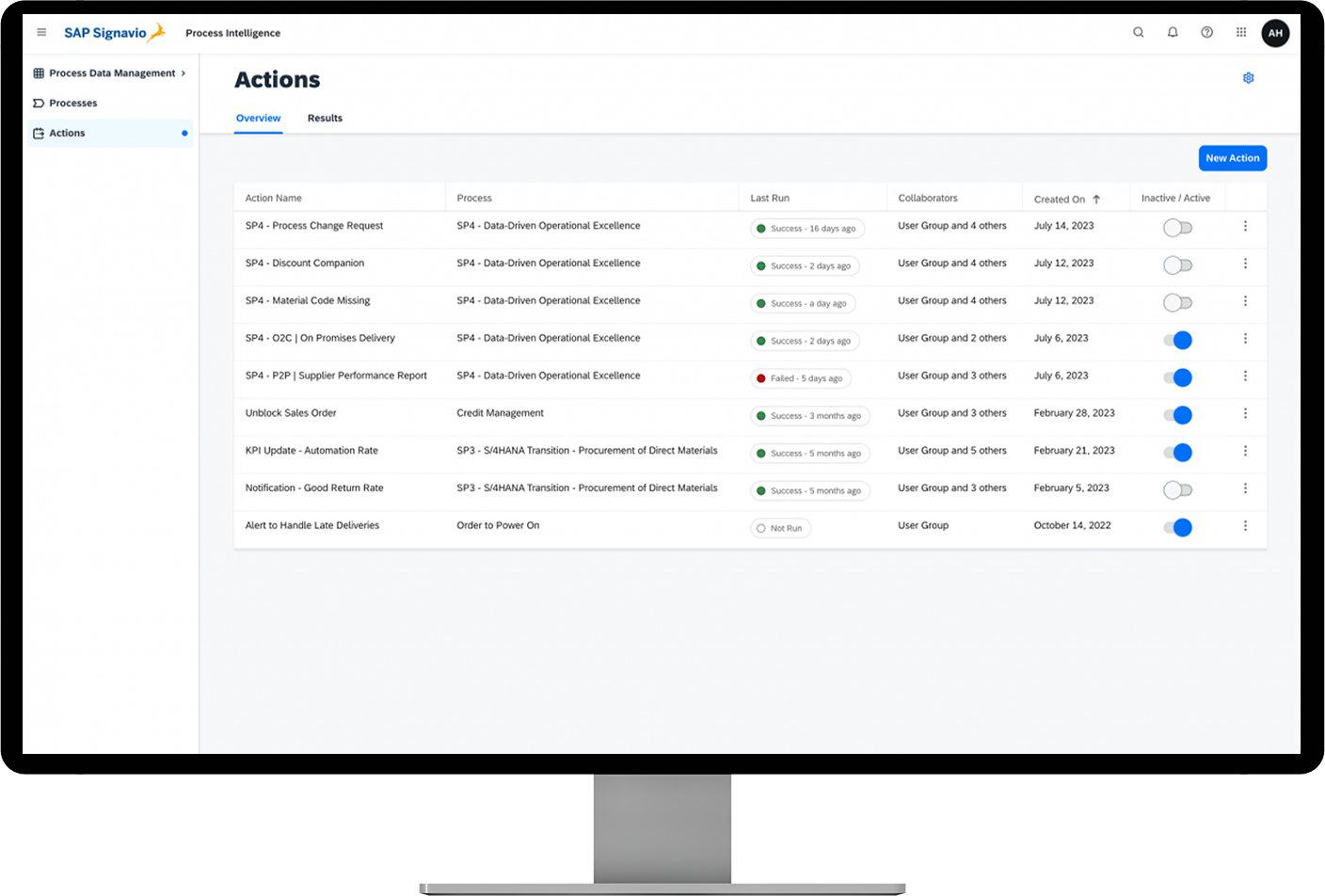
Task: Collapse the sidebar with hamburger icon
Action: [41, 32]
